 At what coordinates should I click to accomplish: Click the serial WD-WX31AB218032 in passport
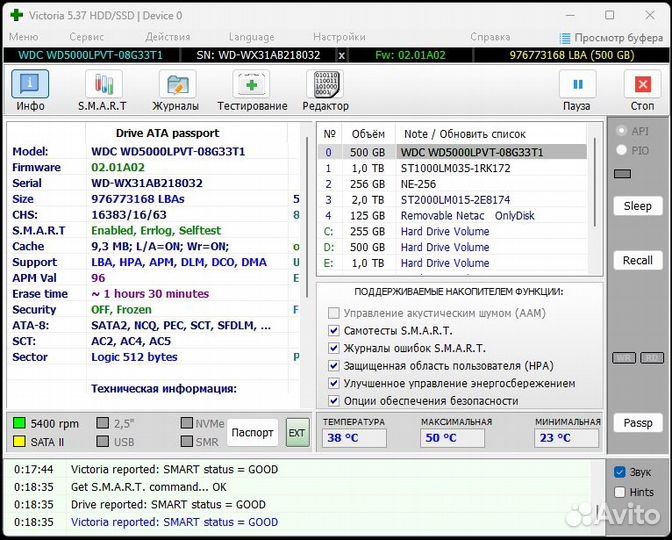point(147,183)
